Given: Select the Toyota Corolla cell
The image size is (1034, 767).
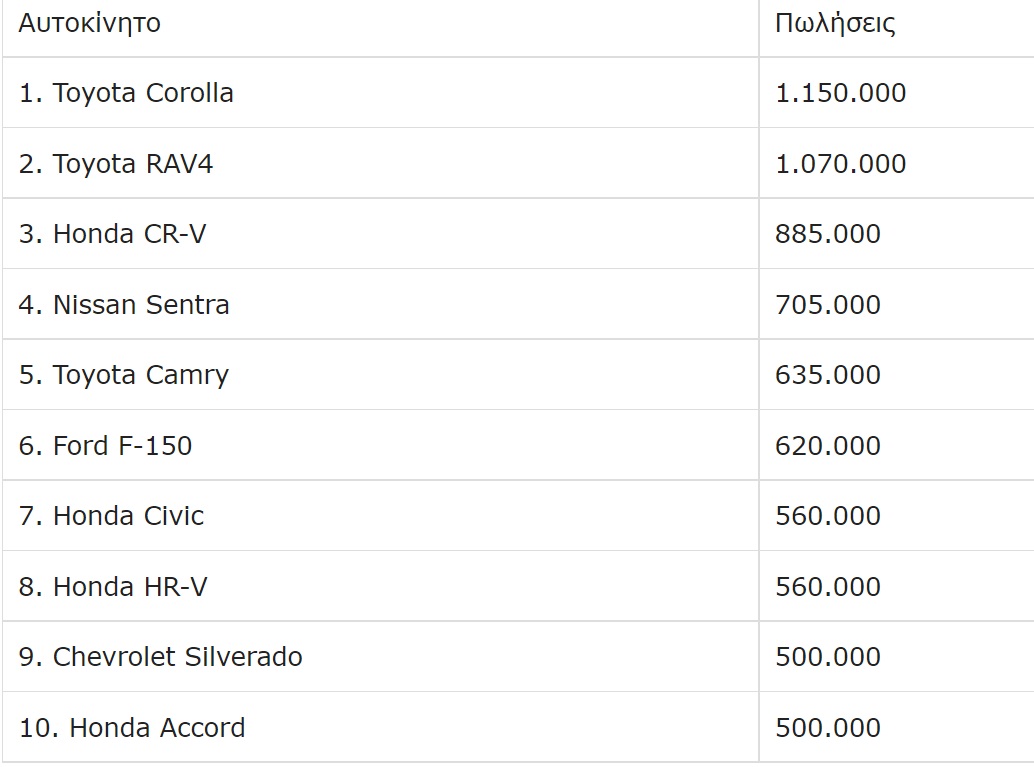Looking at the screenshot, I should 126,93.
